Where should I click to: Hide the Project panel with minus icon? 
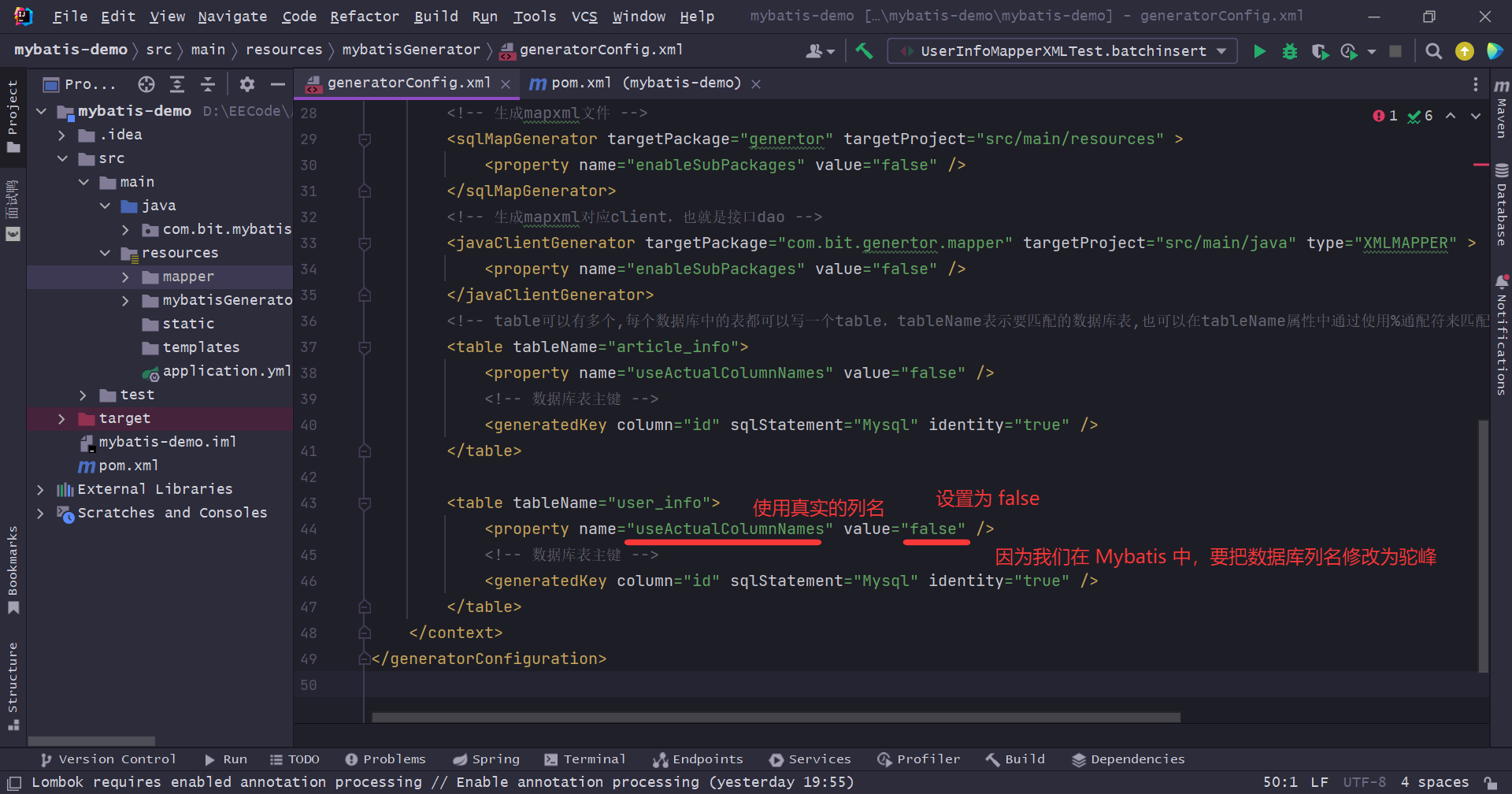[x=277, y=83]
